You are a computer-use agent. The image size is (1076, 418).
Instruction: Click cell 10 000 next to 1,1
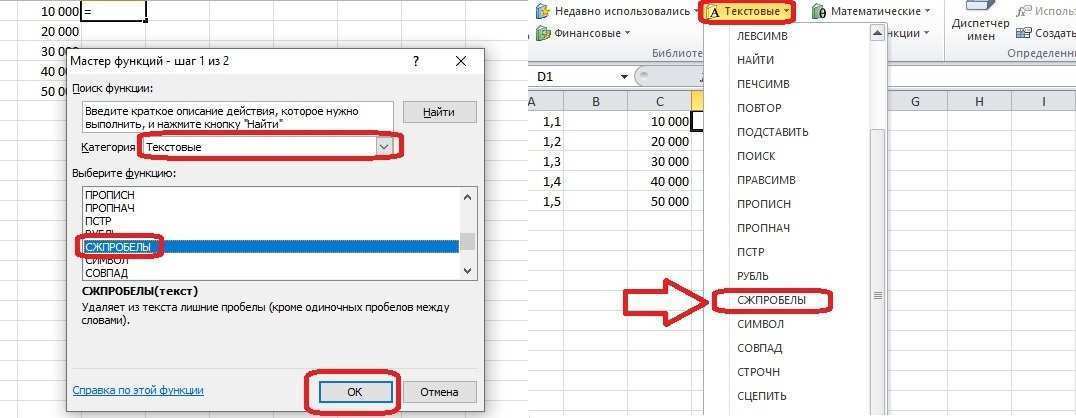click(x=659, y=121)
